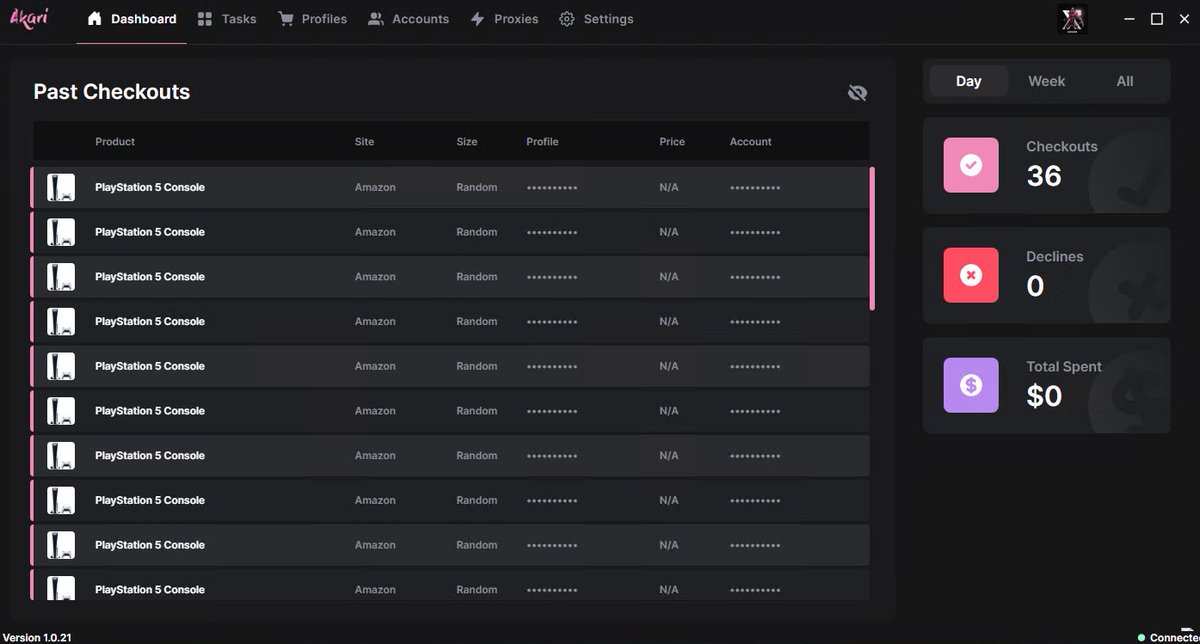The width and height of the screenshot is (1200, 644).
Task: Open the Settings tab
Action: pyautogui.click(x=596, y=19)
